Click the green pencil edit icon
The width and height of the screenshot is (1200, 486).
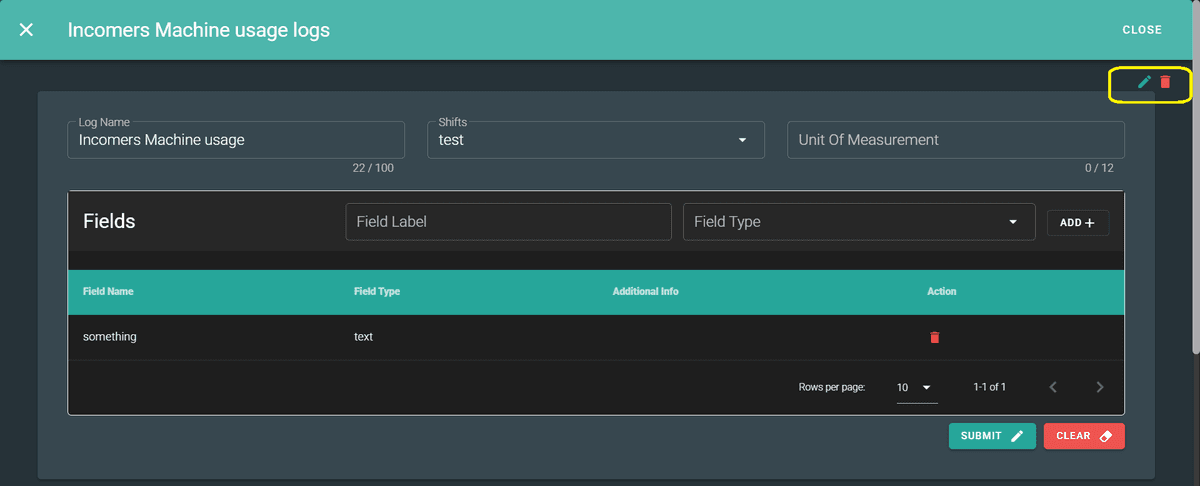tap(1145, 82)
